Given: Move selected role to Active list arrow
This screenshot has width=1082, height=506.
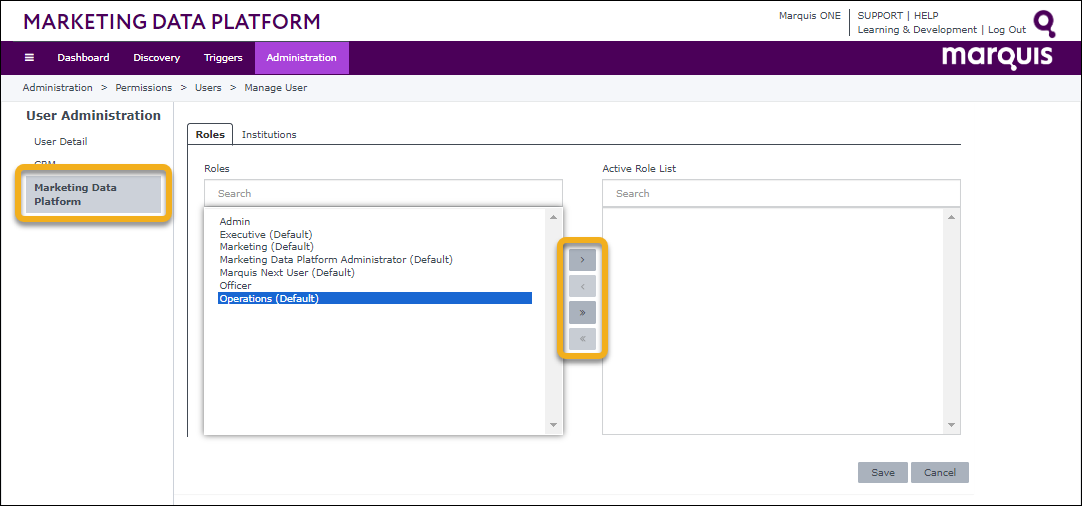Looking at the screenshot, I should (582, 259).
